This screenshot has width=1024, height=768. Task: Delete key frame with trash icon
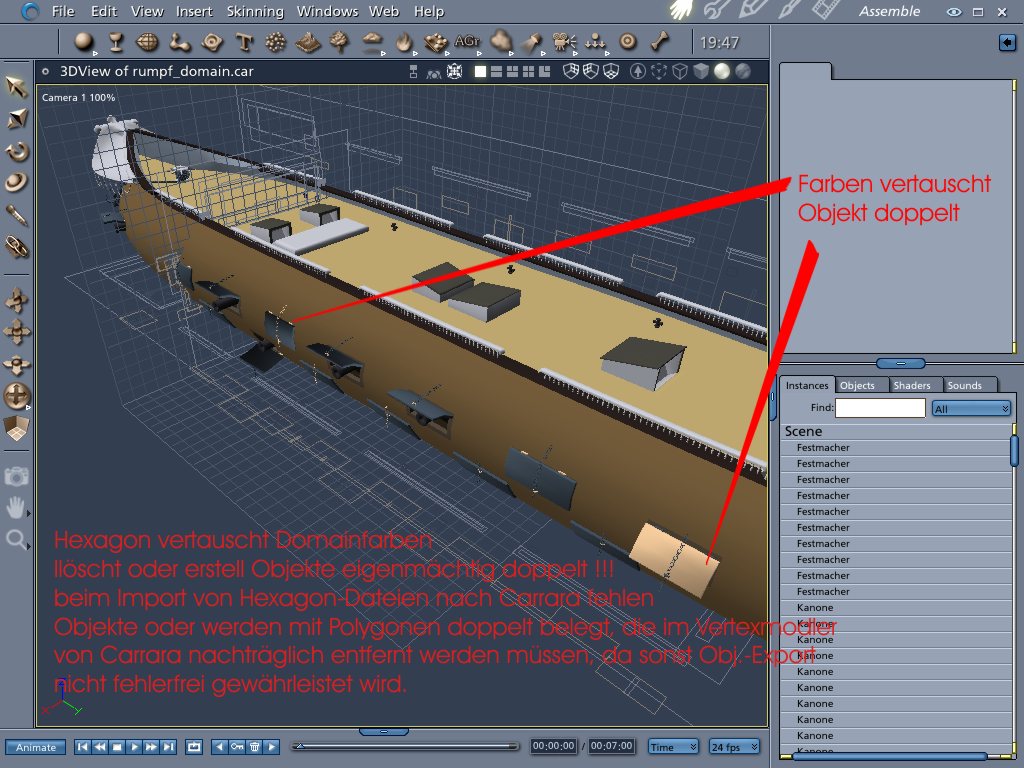pos(255,746)
